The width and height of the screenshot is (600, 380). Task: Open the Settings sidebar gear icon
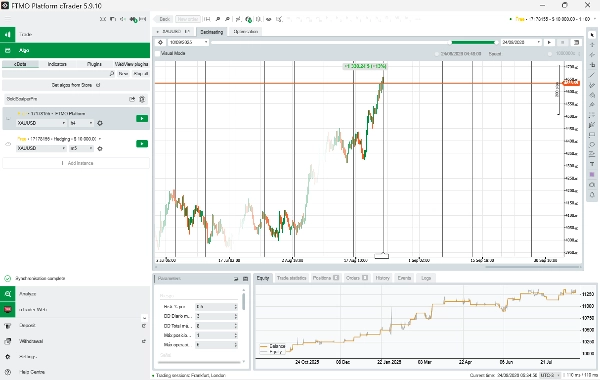coord(7,357)
